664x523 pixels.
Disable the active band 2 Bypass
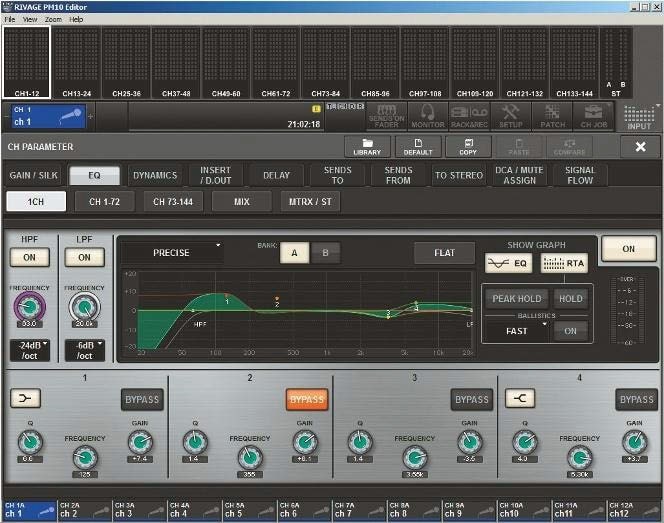pyautogui.click(x=307, y=399)
